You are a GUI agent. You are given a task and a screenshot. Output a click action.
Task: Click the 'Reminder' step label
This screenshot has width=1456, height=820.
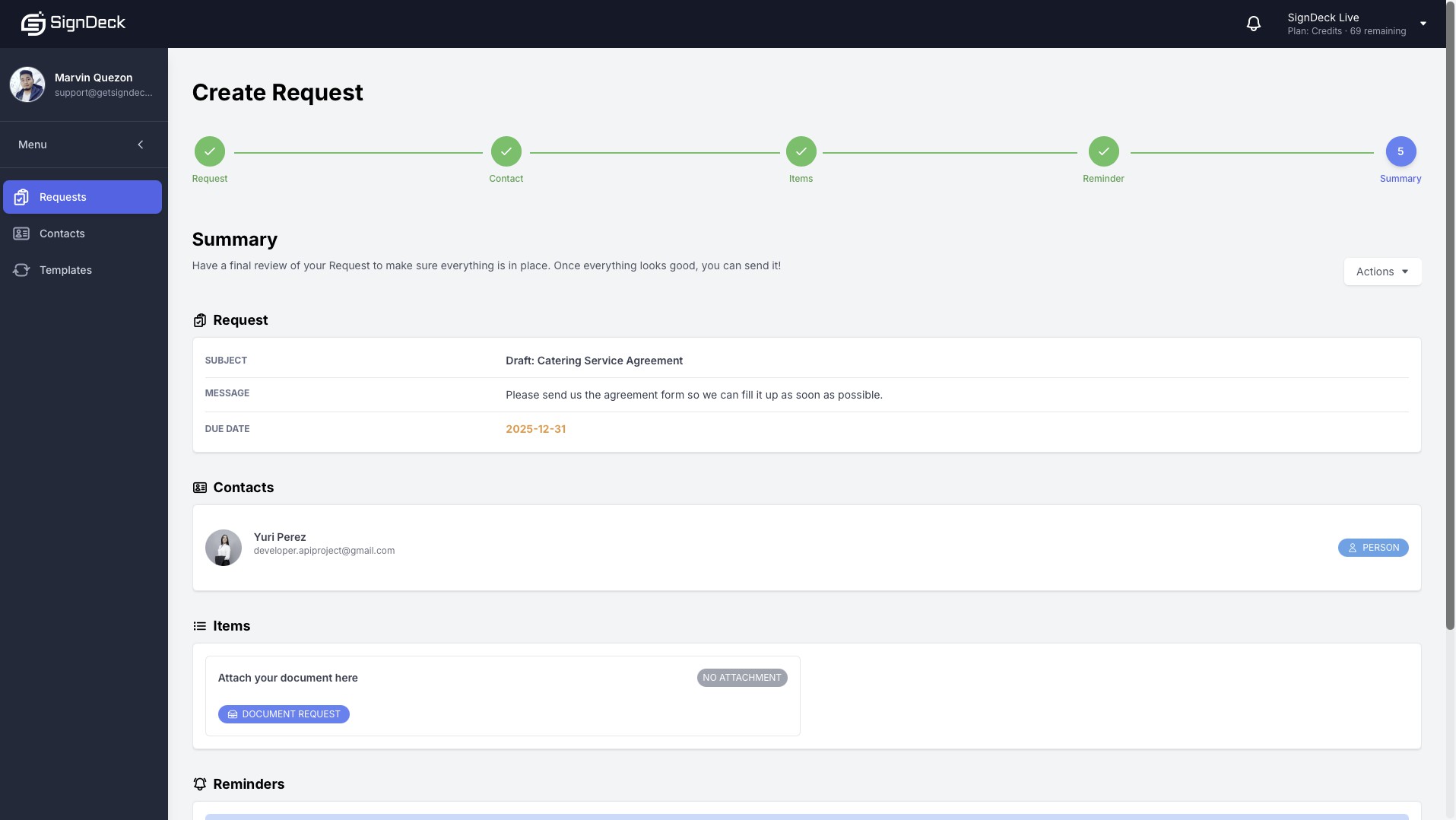pyautogui.click(x=1104, y=179)
